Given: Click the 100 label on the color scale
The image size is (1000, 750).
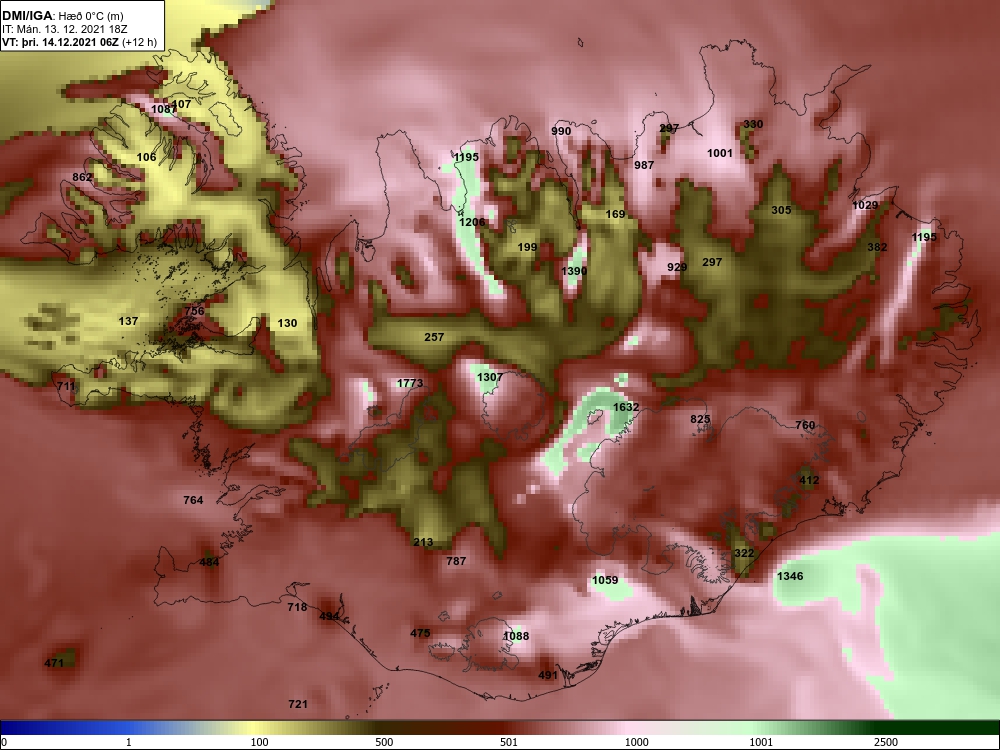Looking at the screenshot, I should (259, 742).
